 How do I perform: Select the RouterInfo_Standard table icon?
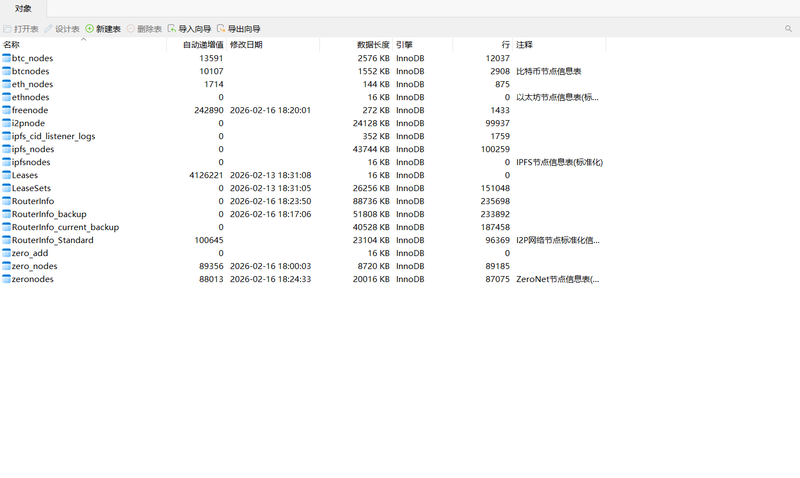pos(6,240)
